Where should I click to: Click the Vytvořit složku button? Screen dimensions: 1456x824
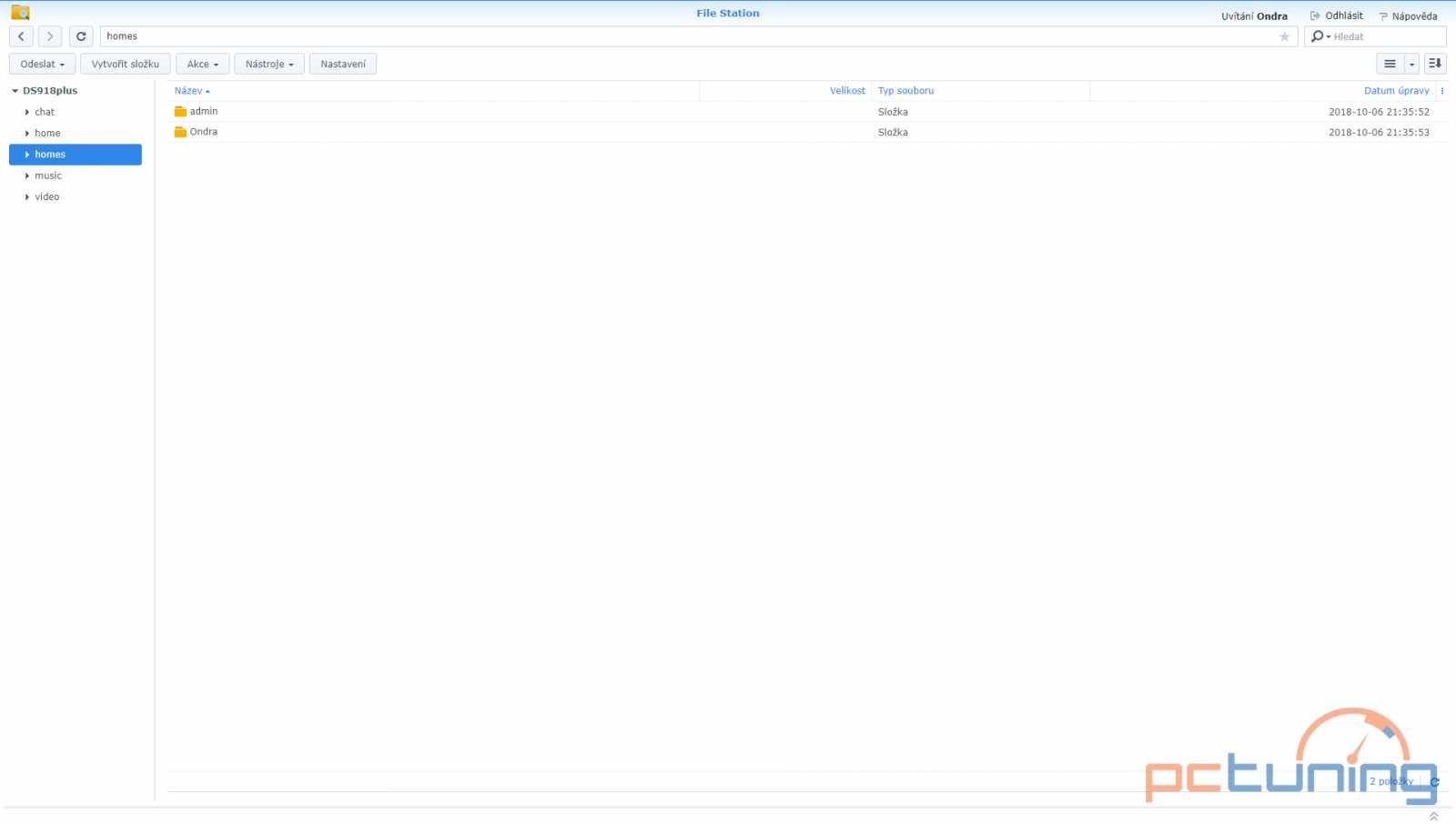pos(126,64)
